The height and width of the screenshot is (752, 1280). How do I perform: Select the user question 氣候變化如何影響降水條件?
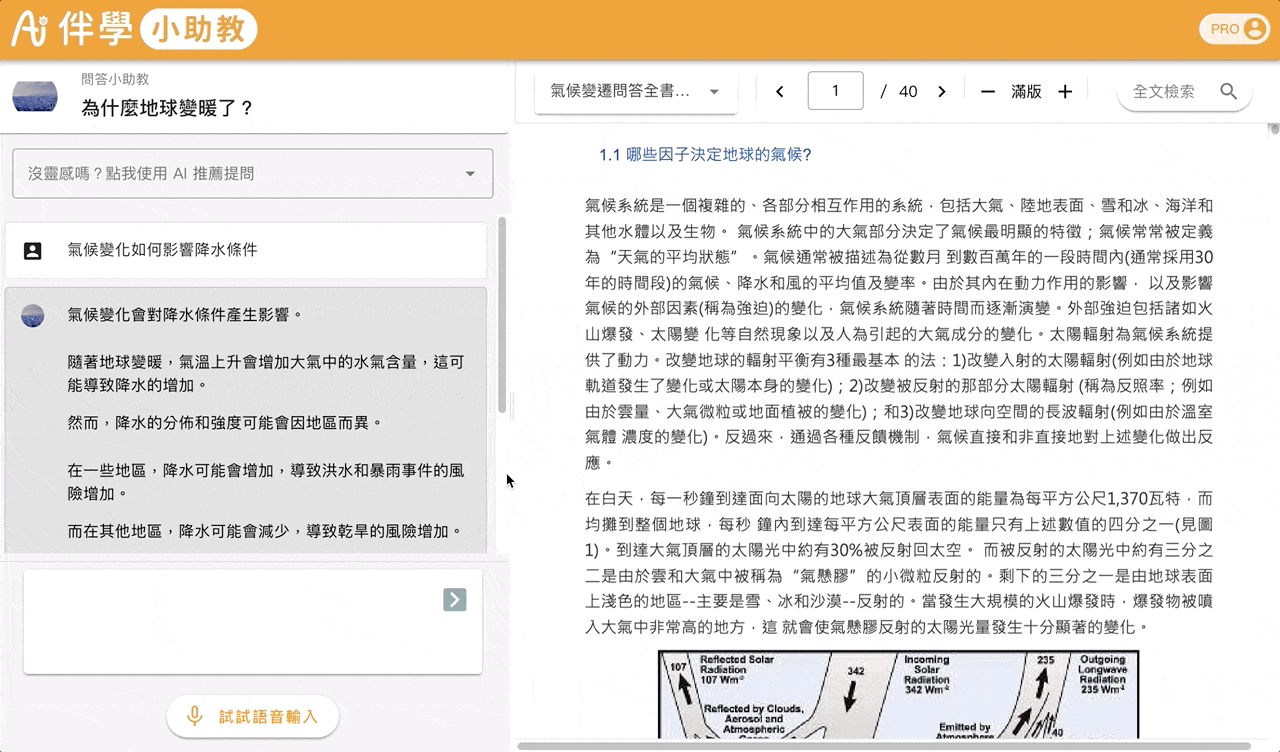coord(246,250)
